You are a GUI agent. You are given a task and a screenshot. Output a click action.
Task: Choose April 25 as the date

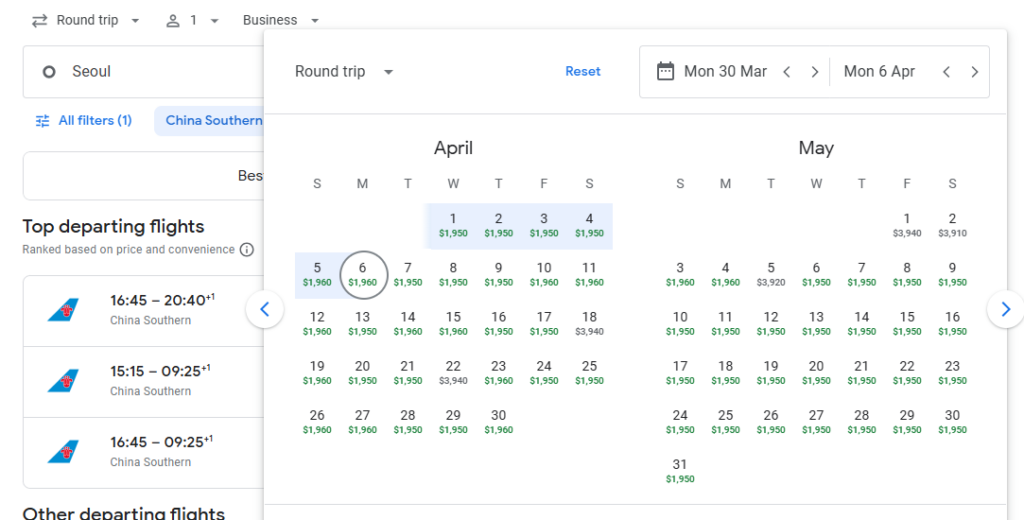[589, 372]
